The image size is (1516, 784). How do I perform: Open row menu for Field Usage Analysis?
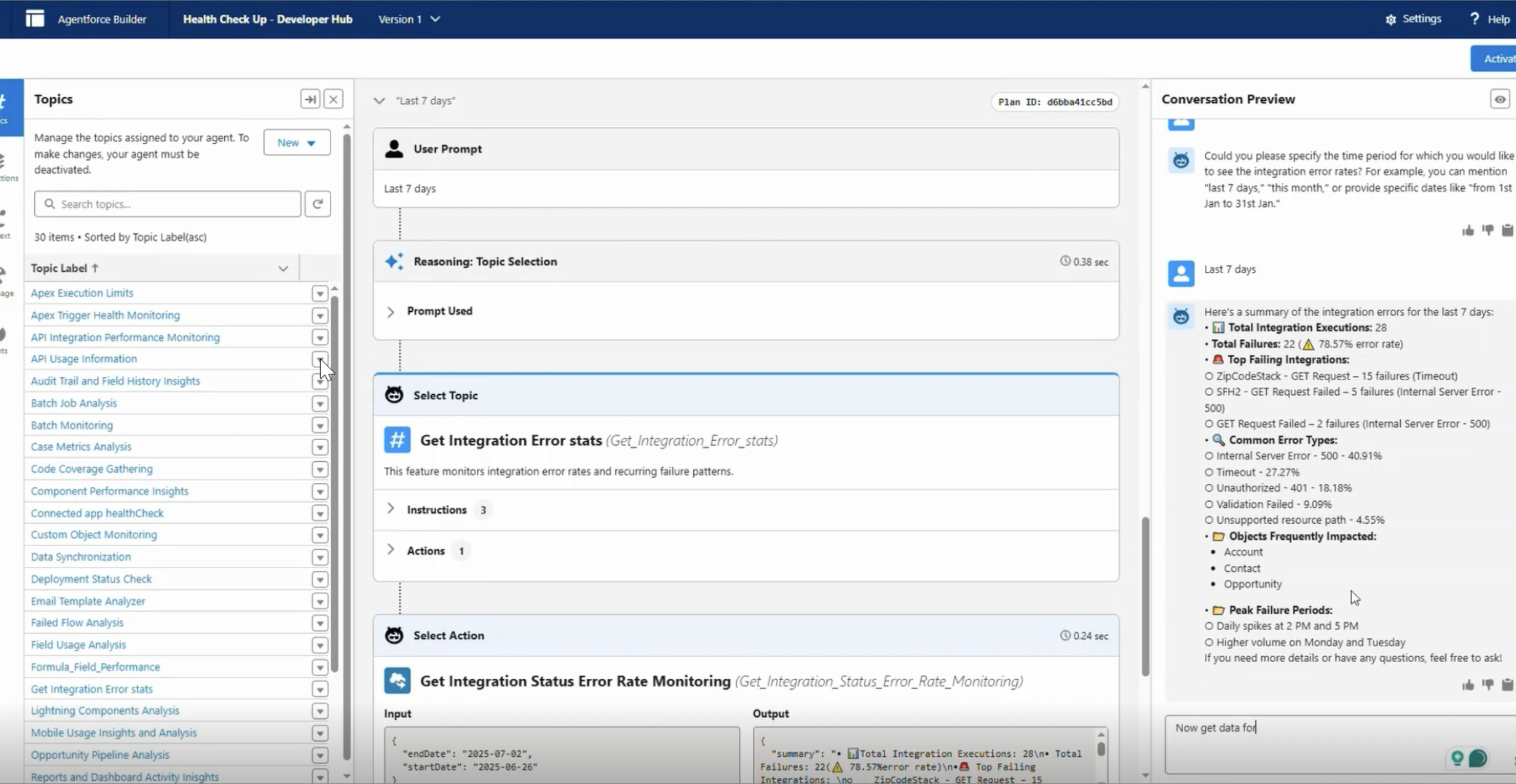[x=319, y=645]
